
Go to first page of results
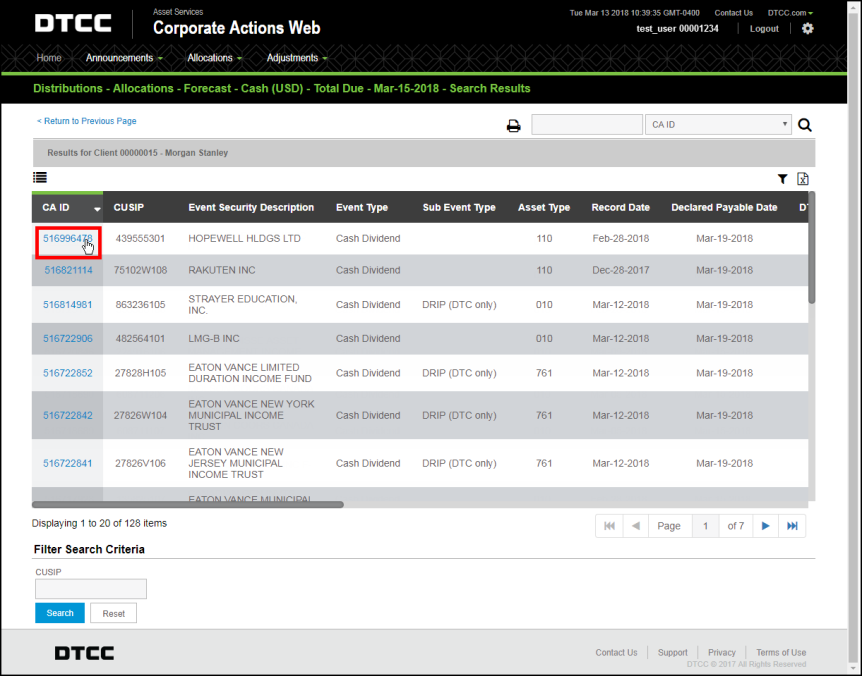click(609, 526)
